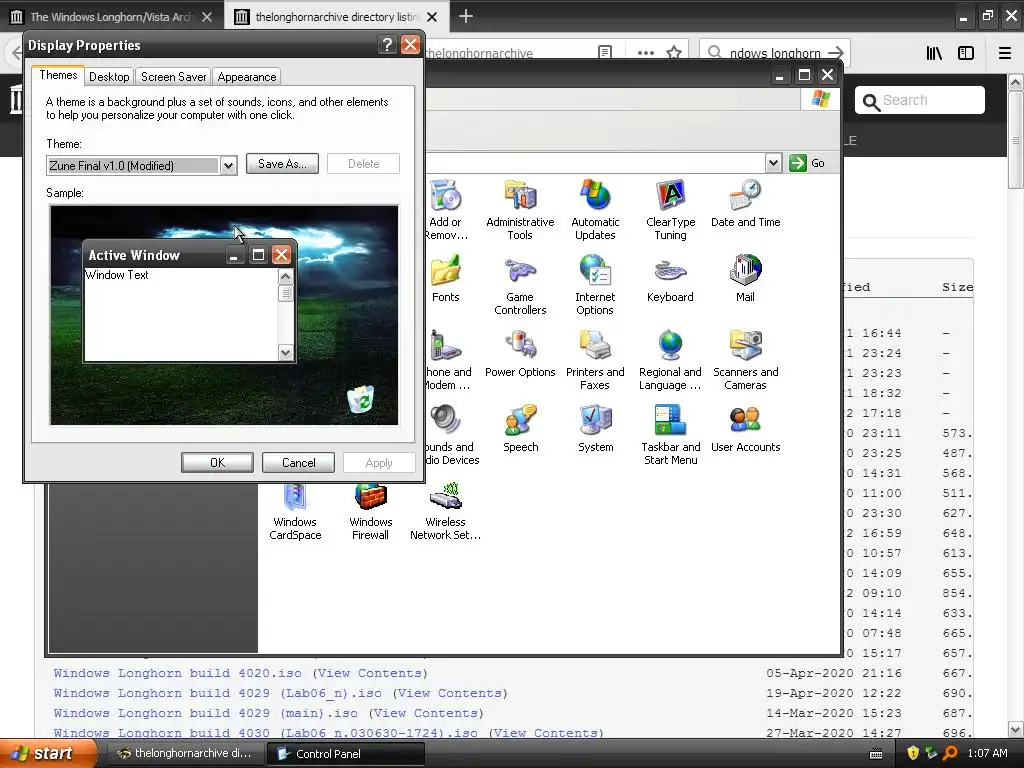Click the Save As button
The height and width of the screenshot is (768, 1024).
click(282, 164)
